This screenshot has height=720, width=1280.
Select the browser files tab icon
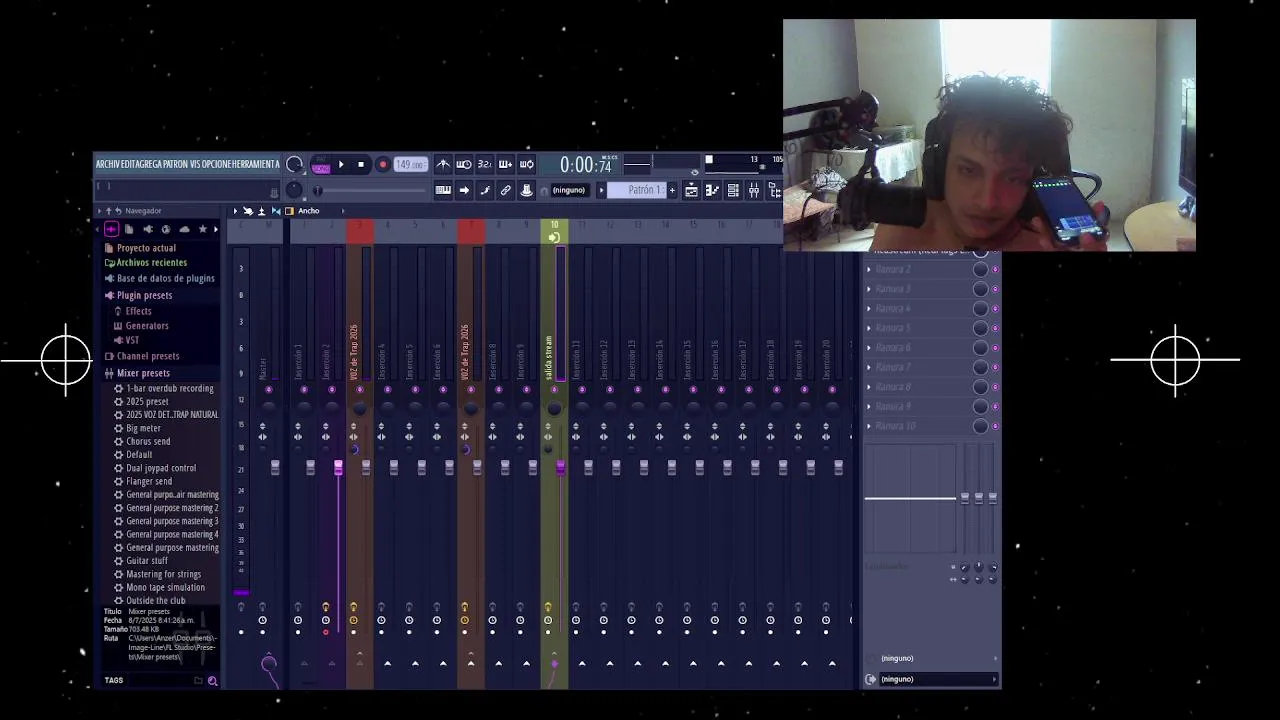click(x=130, y=229)
